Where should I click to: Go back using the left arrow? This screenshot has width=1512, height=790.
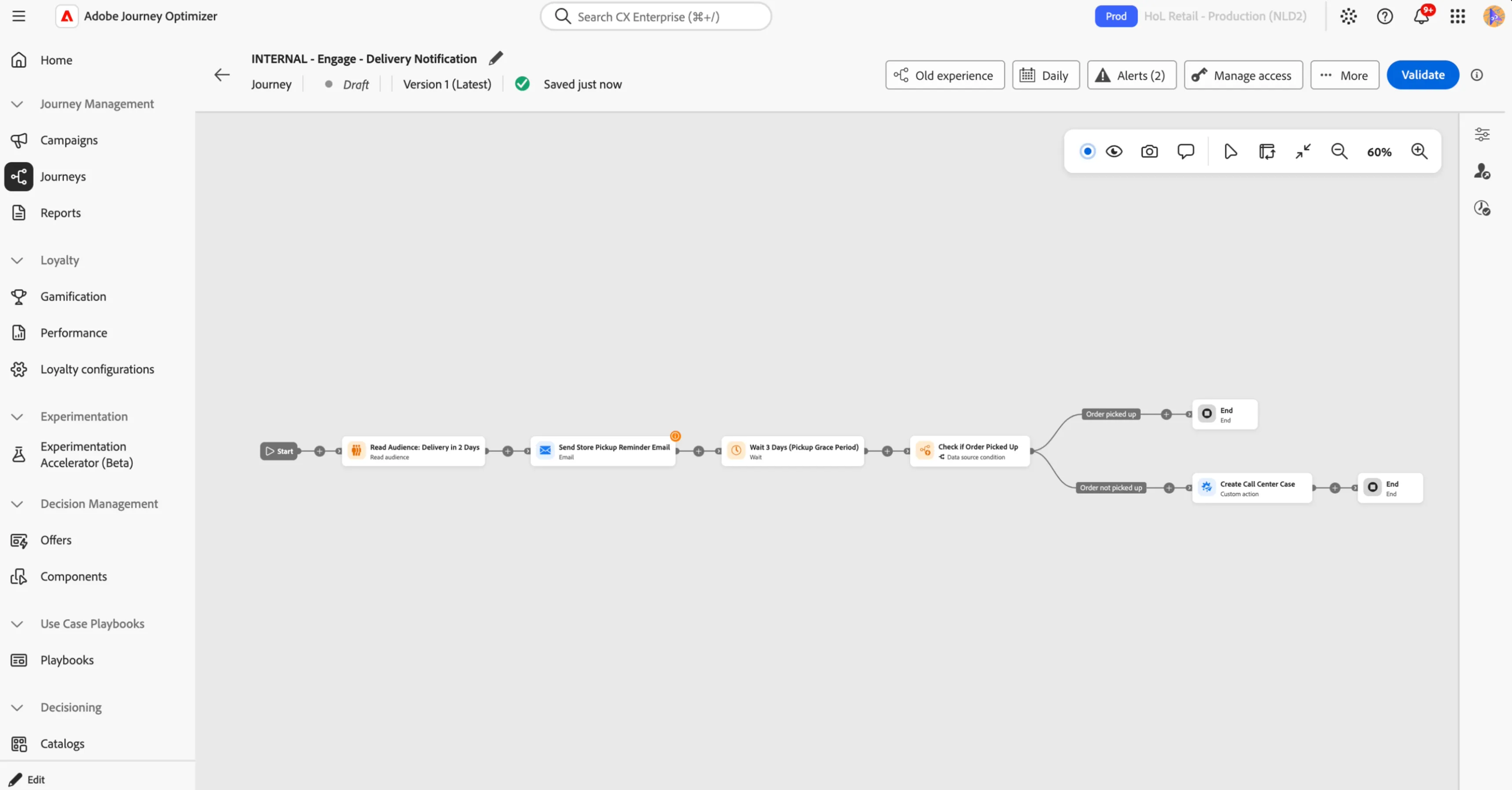click(x=222, y=74)
